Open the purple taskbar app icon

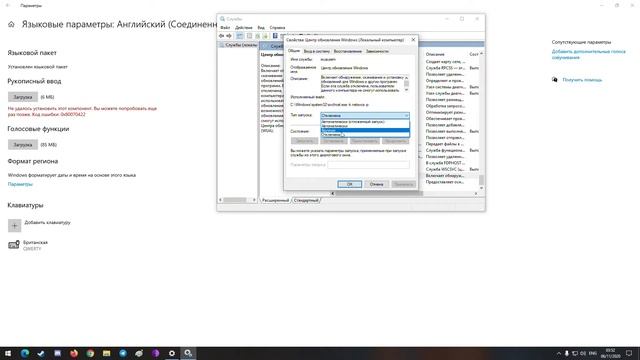pos(156,353)
